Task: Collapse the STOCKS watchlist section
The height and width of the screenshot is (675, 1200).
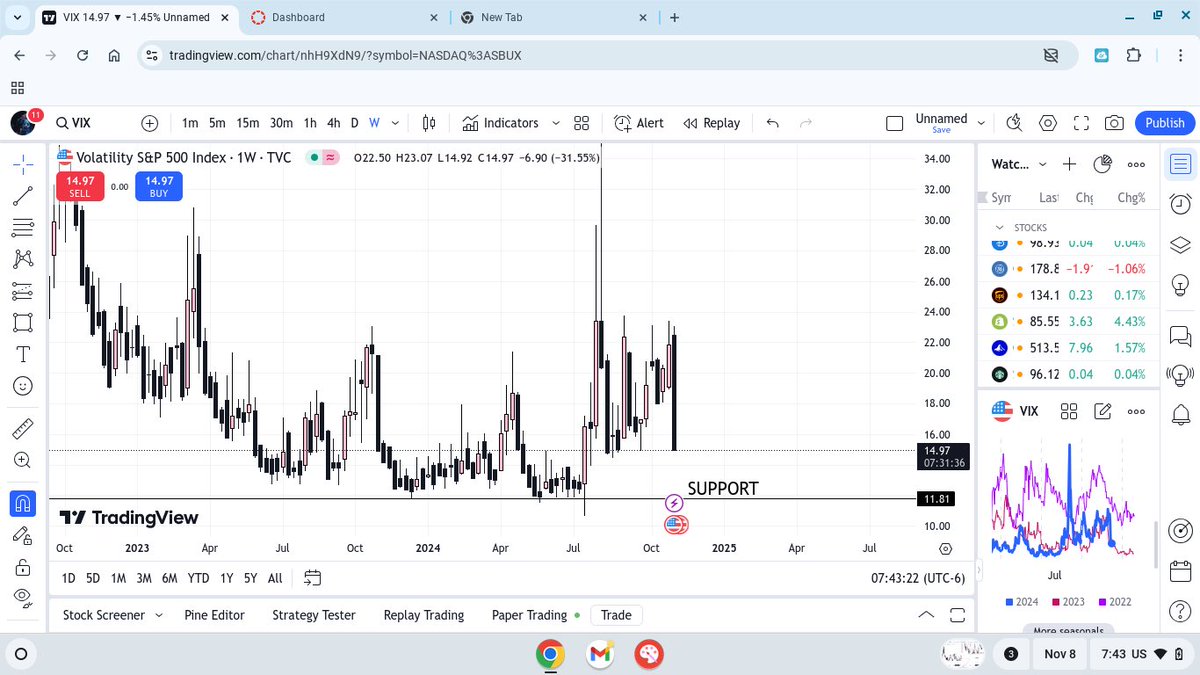Action: (x=999, y=228)
